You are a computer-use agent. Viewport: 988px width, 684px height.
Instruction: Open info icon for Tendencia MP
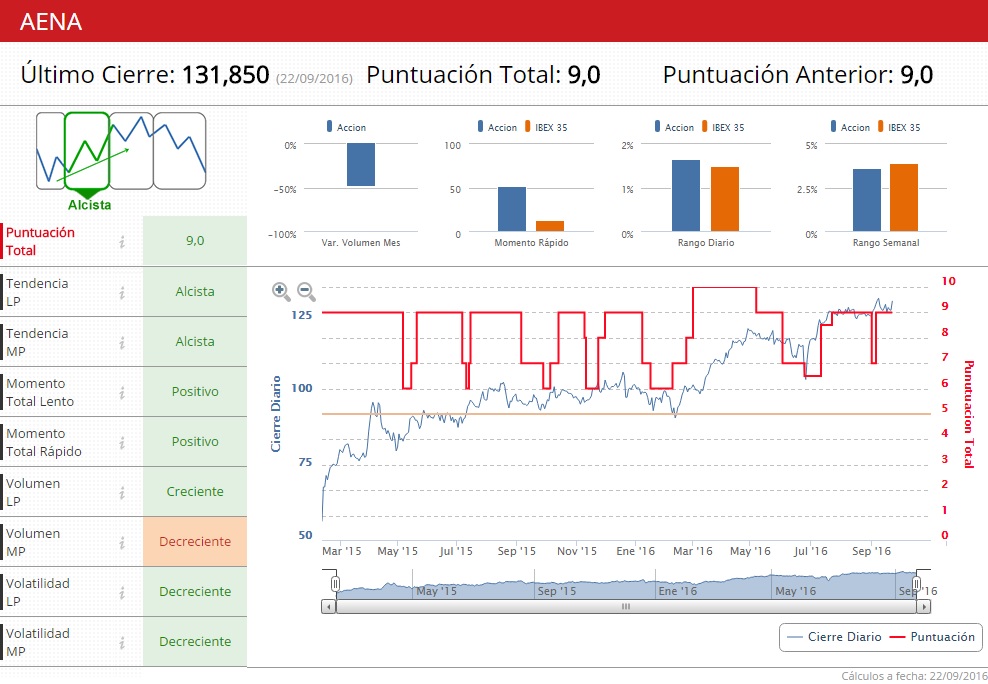tap(122, 342)
